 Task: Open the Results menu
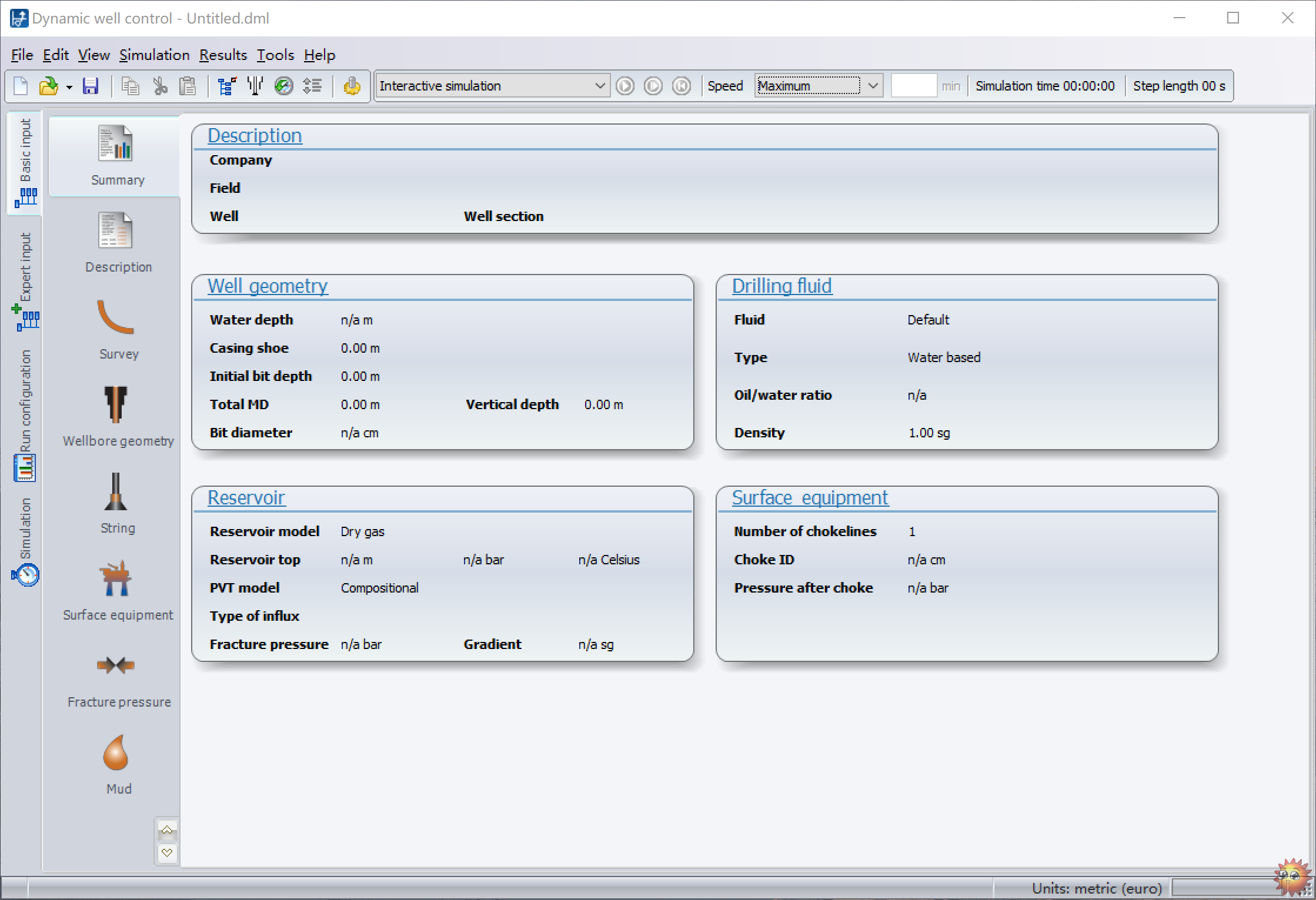point(223,55)
